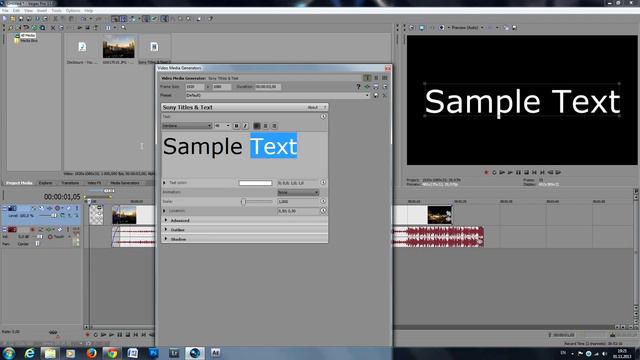640x360 pixels.
Task: Select the JPG photo thumbnail in Project Media
Action: pyautogui.click(x=118, y=46)
